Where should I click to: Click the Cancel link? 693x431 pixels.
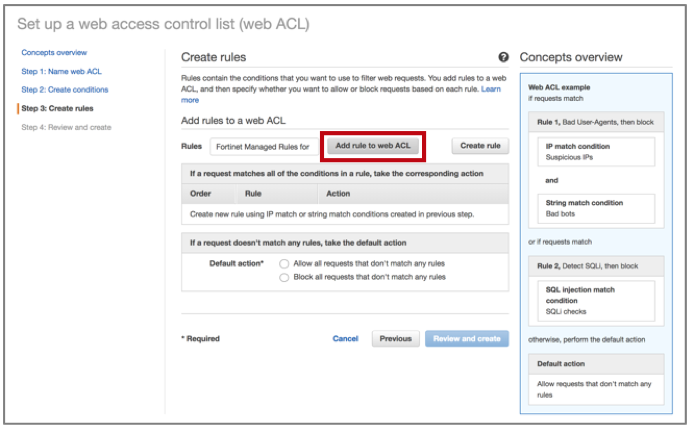coord(345,339)
